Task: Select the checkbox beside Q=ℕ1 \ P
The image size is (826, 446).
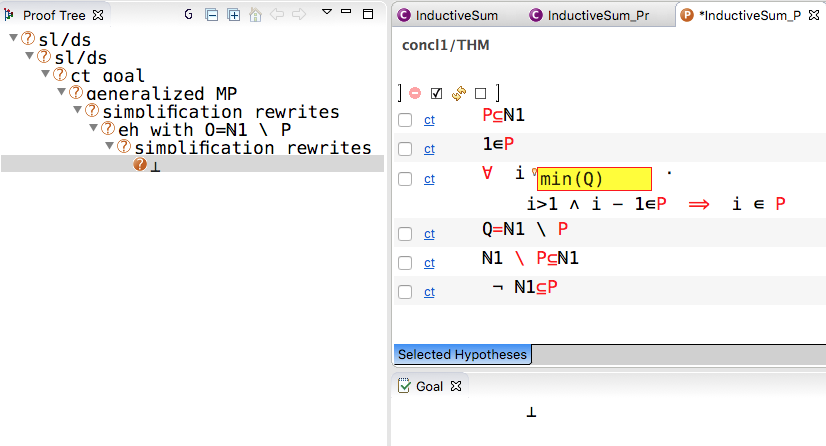Action: click(405, 234)
